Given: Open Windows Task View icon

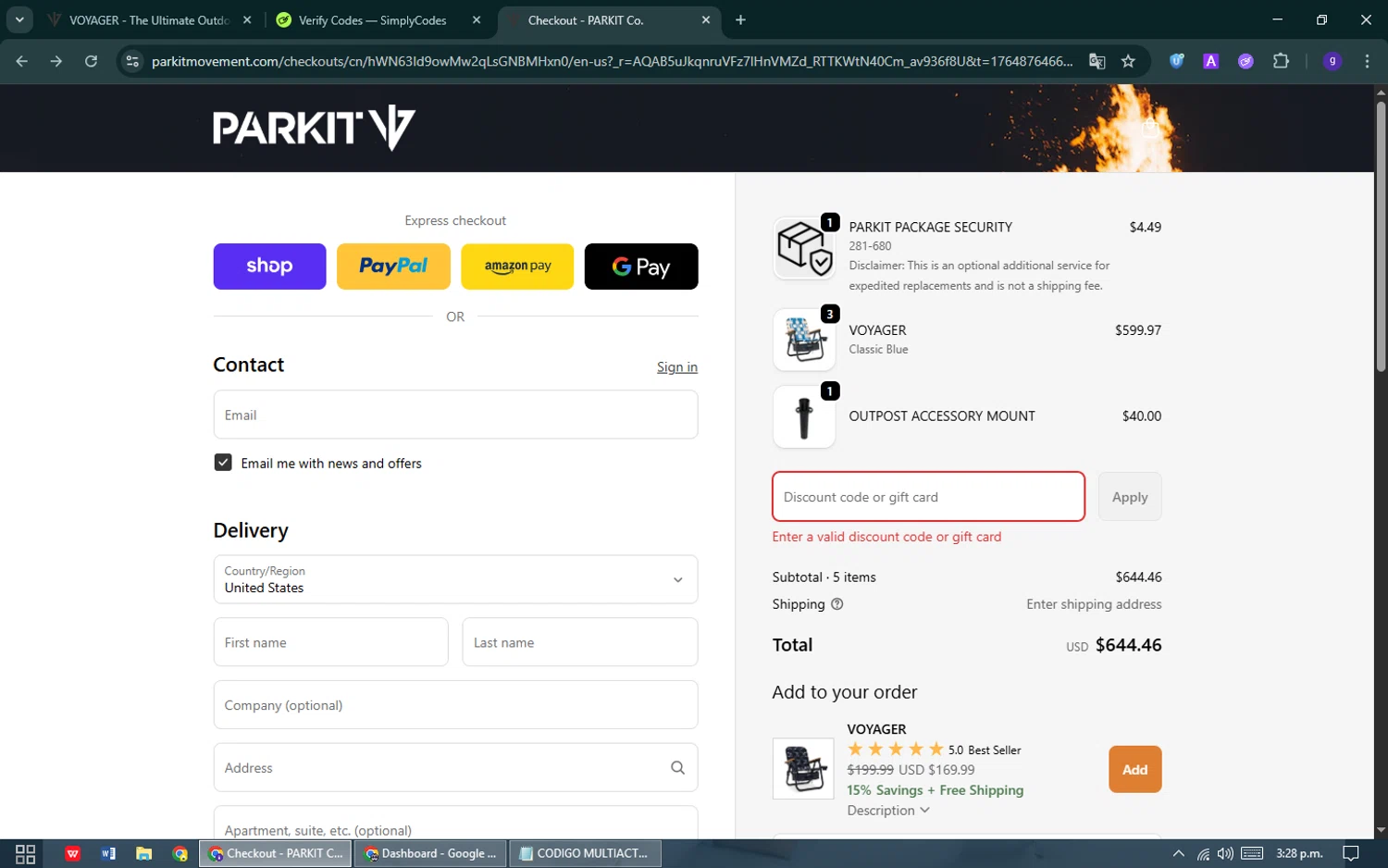Looking at the screenshot, I should tap(25, 853).
